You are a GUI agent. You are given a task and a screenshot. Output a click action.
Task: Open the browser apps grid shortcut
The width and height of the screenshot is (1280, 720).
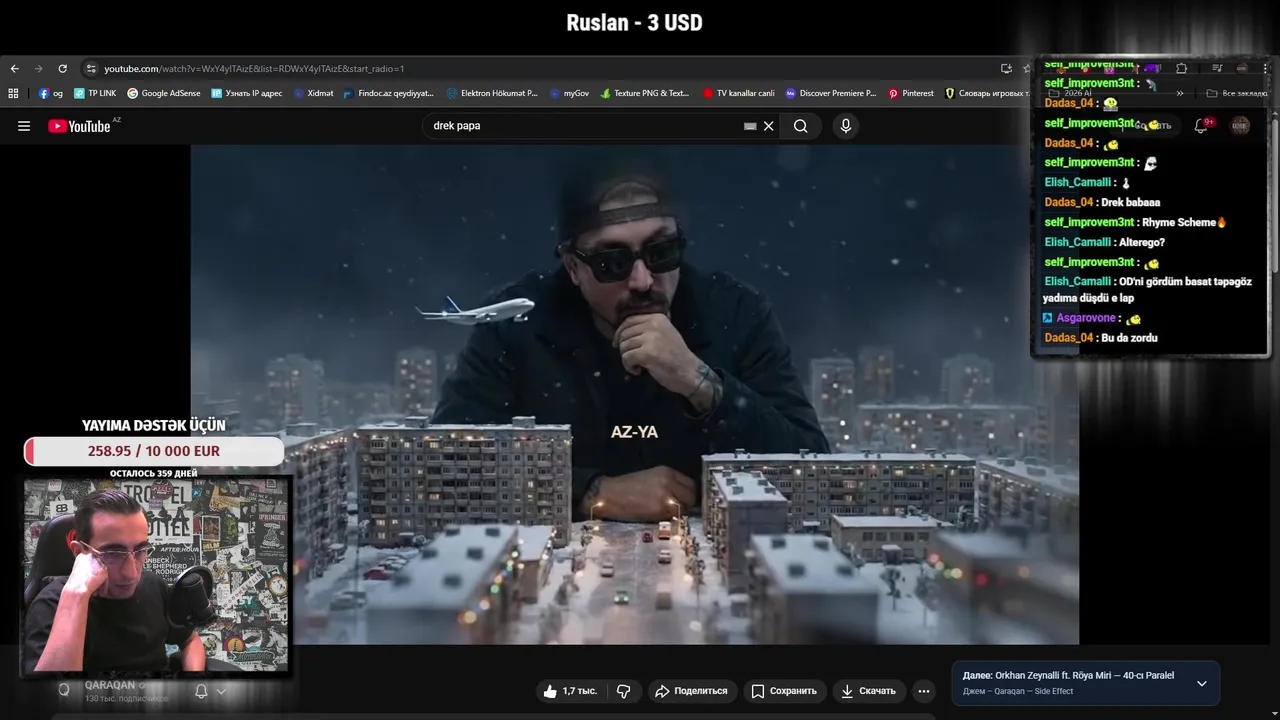(x=13, y=93)
